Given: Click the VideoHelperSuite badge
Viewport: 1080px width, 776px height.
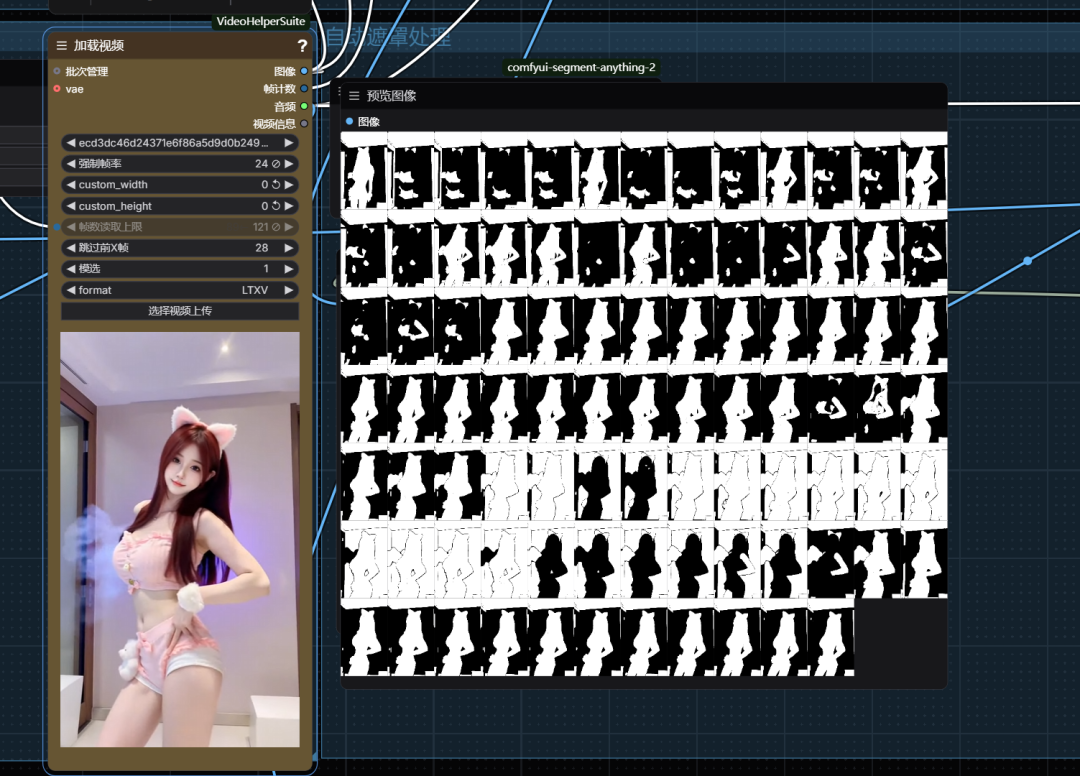Looking at the screenshot, I should pos(260,21).
